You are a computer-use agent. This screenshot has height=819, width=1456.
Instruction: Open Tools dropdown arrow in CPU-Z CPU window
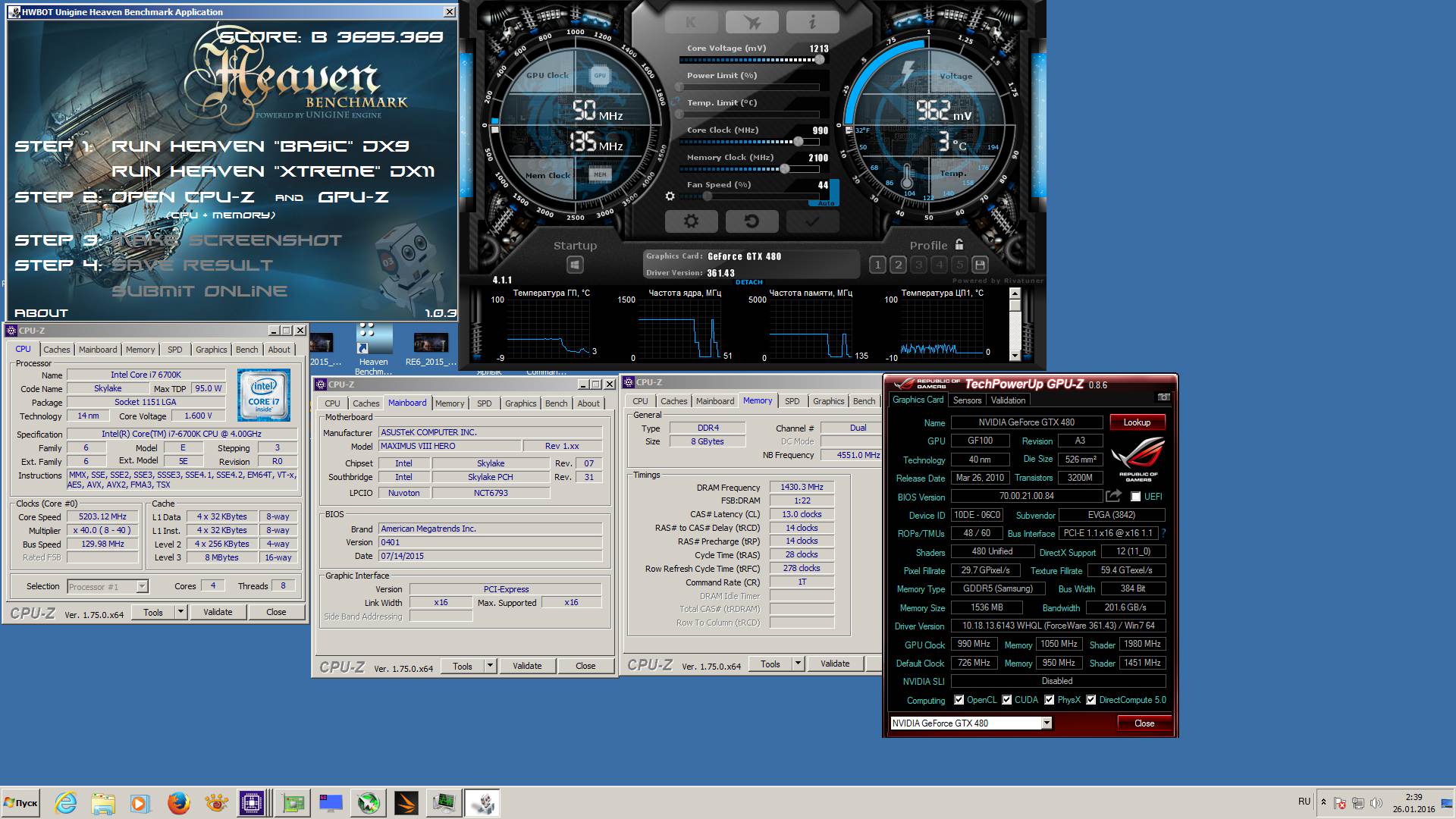[x=180, y=611]
